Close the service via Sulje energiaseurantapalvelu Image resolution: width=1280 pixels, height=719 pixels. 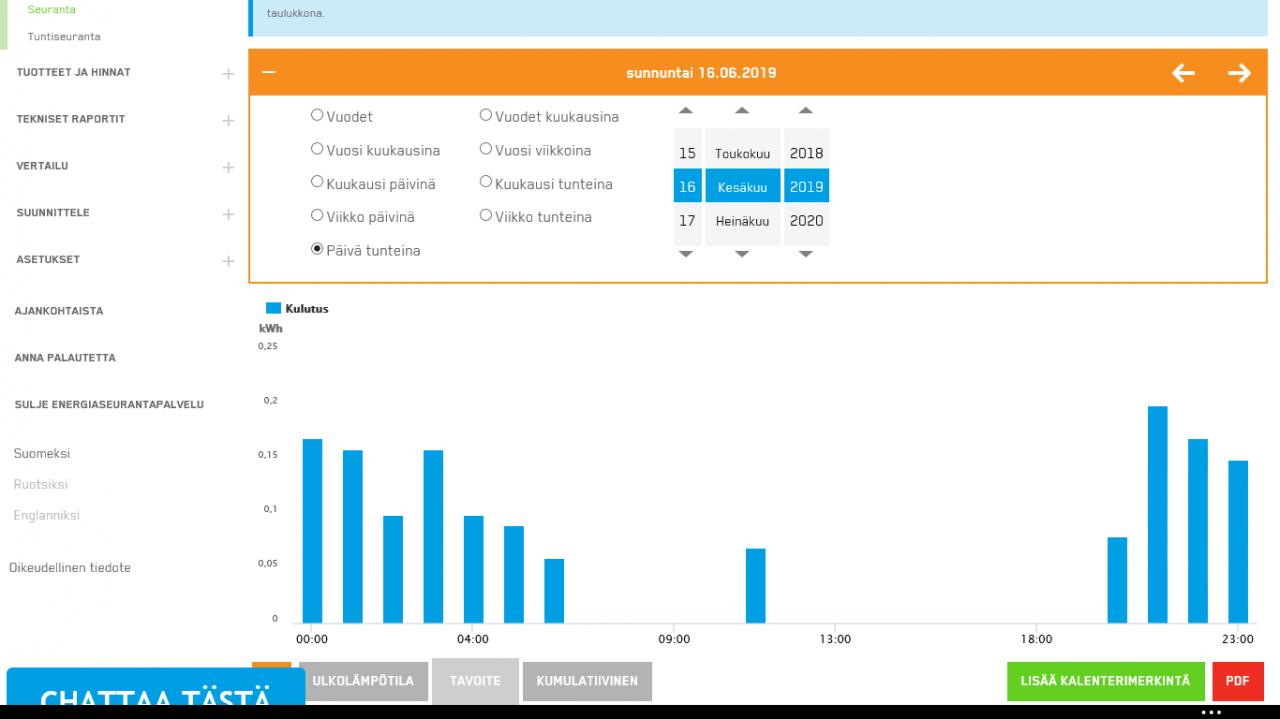coord(109,405)
